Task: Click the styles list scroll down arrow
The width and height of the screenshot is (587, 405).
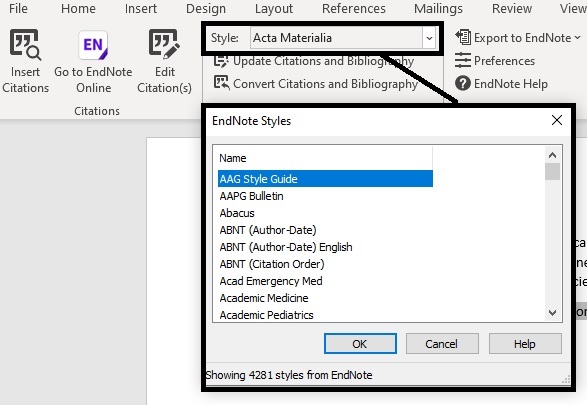Action: (x=552, y=313)
